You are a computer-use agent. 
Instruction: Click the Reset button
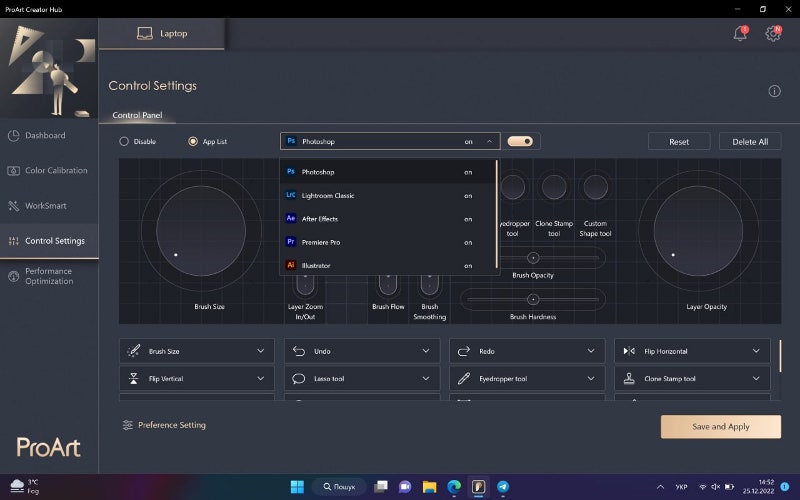pyautogui.click(x=679, y=142)
